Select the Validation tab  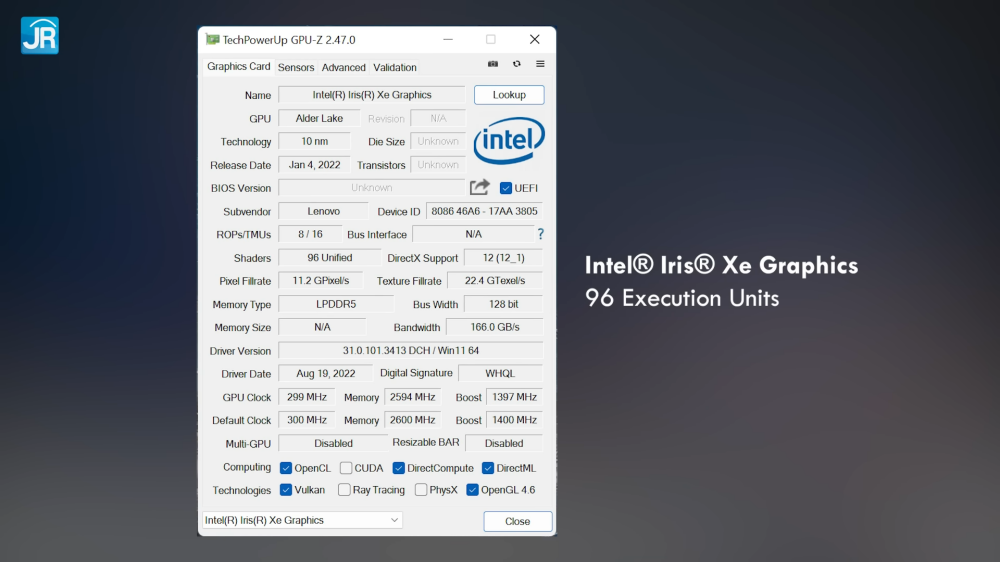pyautogui.click(x=395, y=67)
